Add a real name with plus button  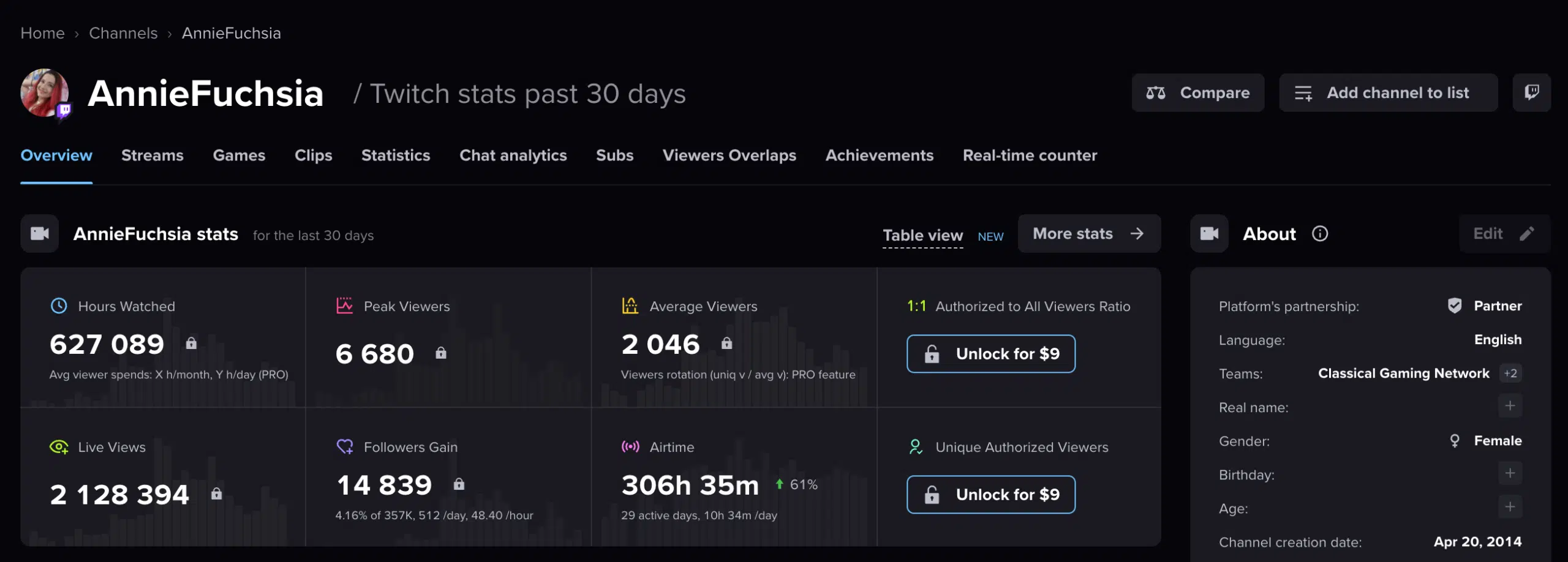[1510, 406]
